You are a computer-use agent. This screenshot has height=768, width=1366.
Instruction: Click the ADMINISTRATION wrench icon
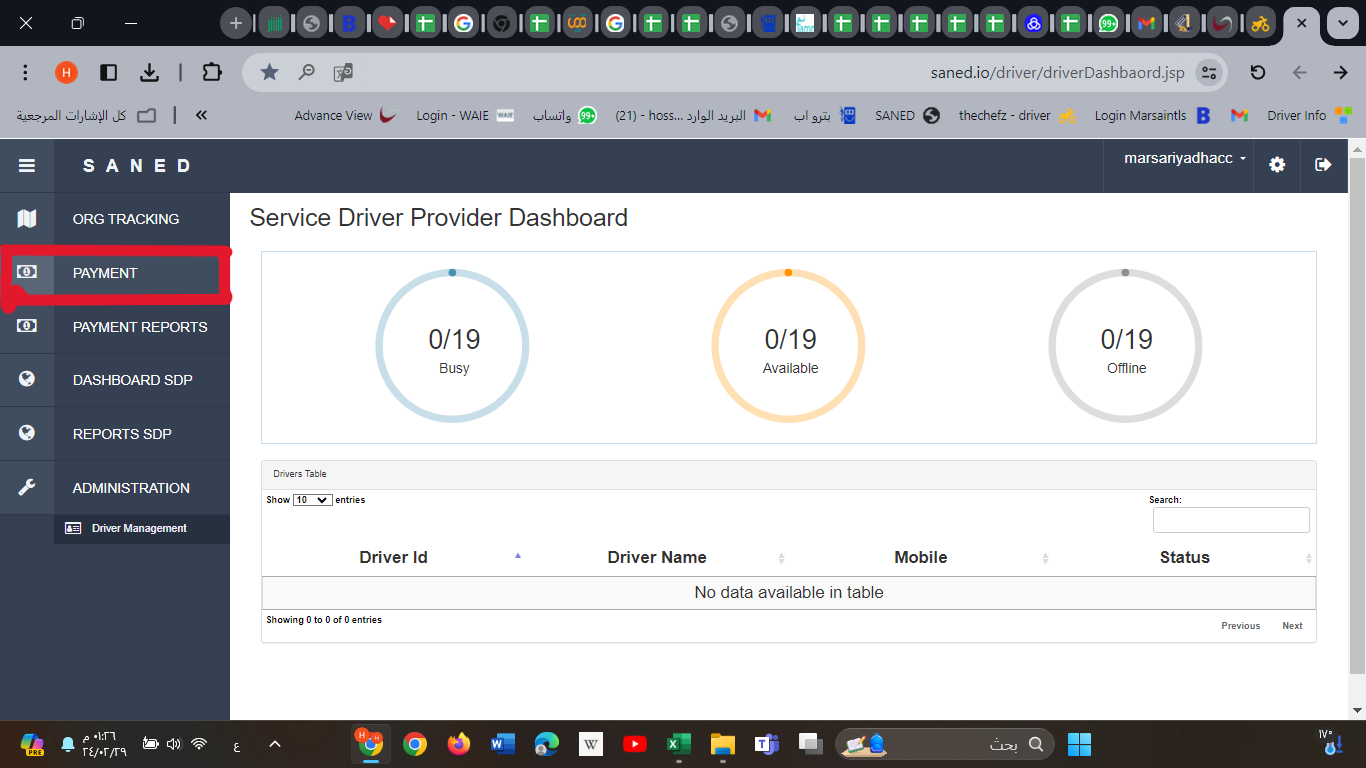(27, 488)
